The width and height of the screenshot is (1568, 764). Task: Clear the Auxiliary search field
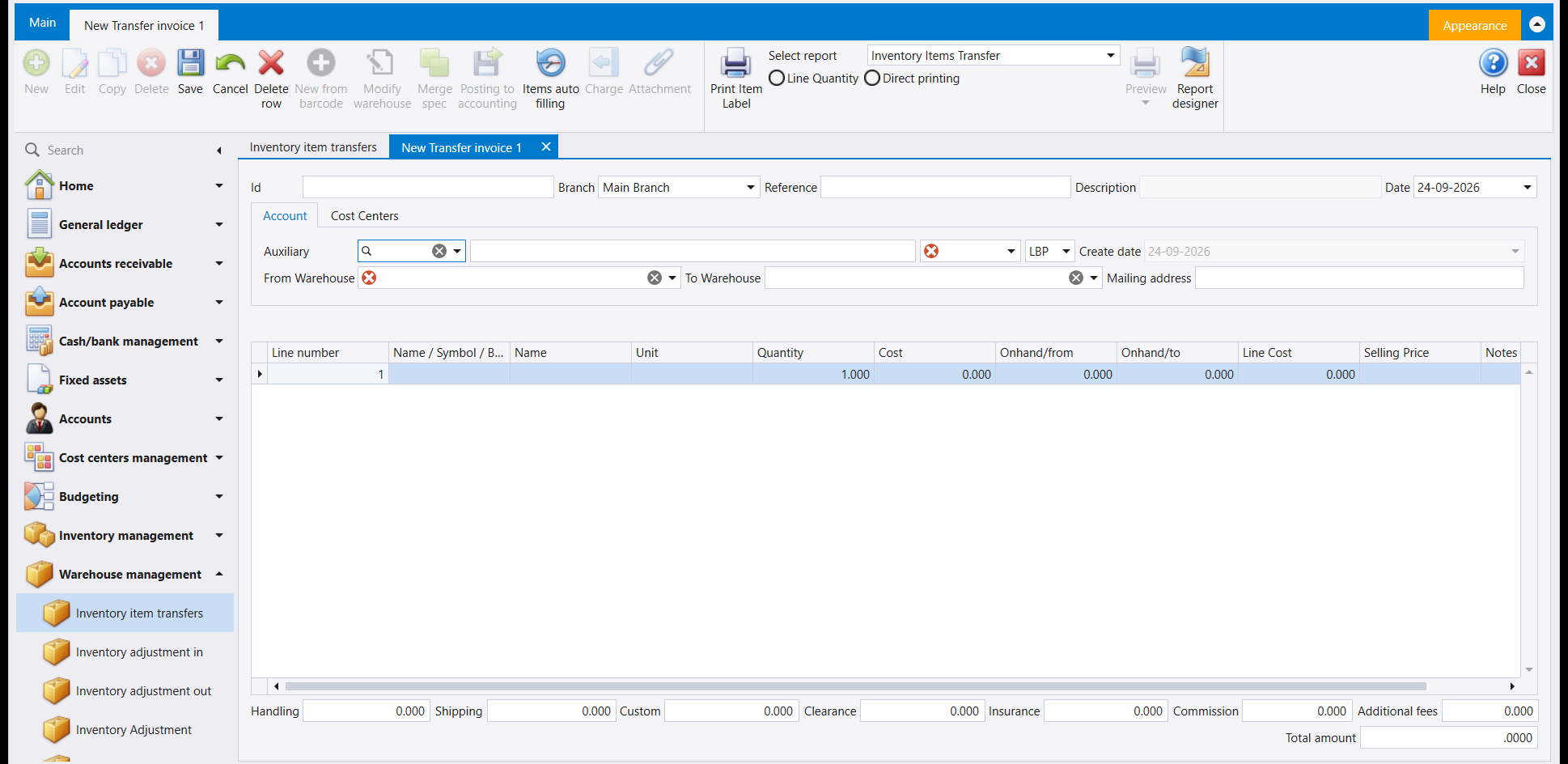439,251
